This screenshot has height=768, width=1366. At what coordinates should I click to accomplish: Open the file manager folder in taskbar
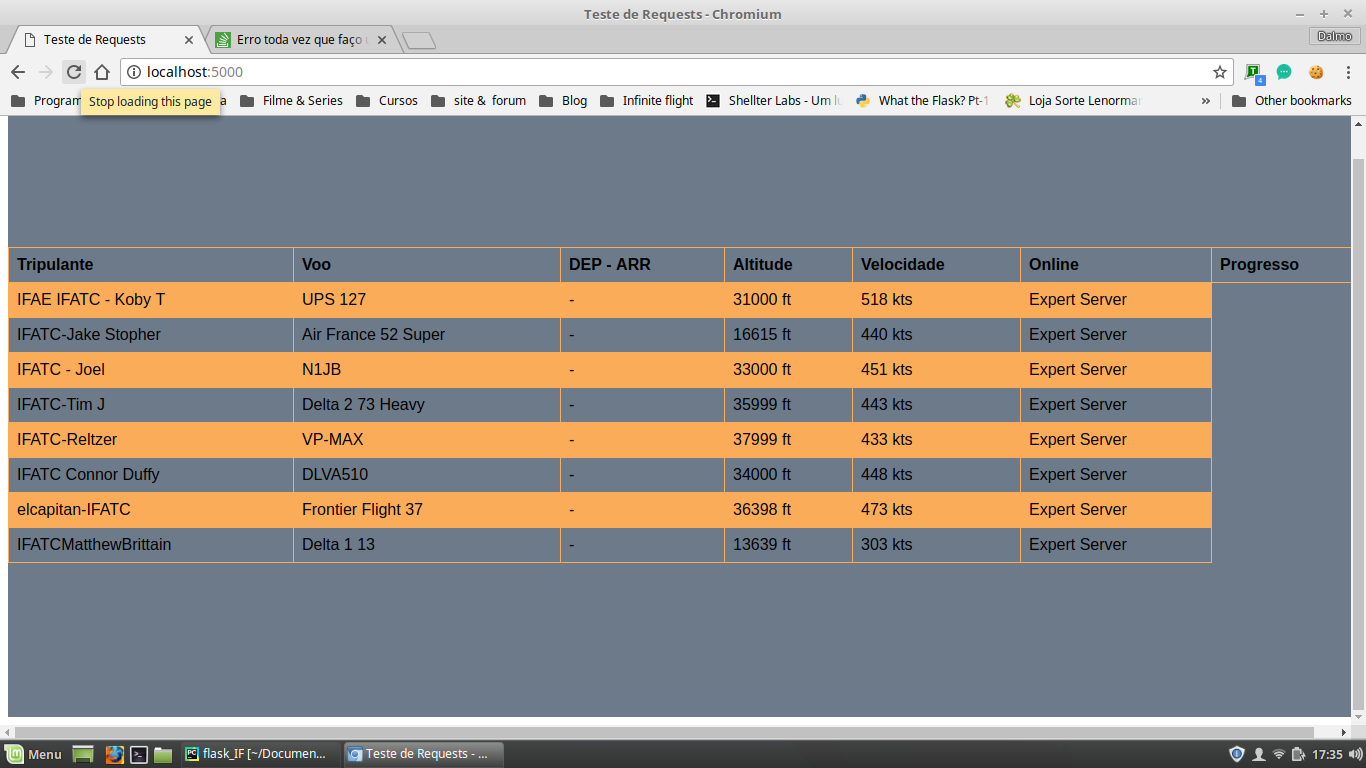[163, 754]
